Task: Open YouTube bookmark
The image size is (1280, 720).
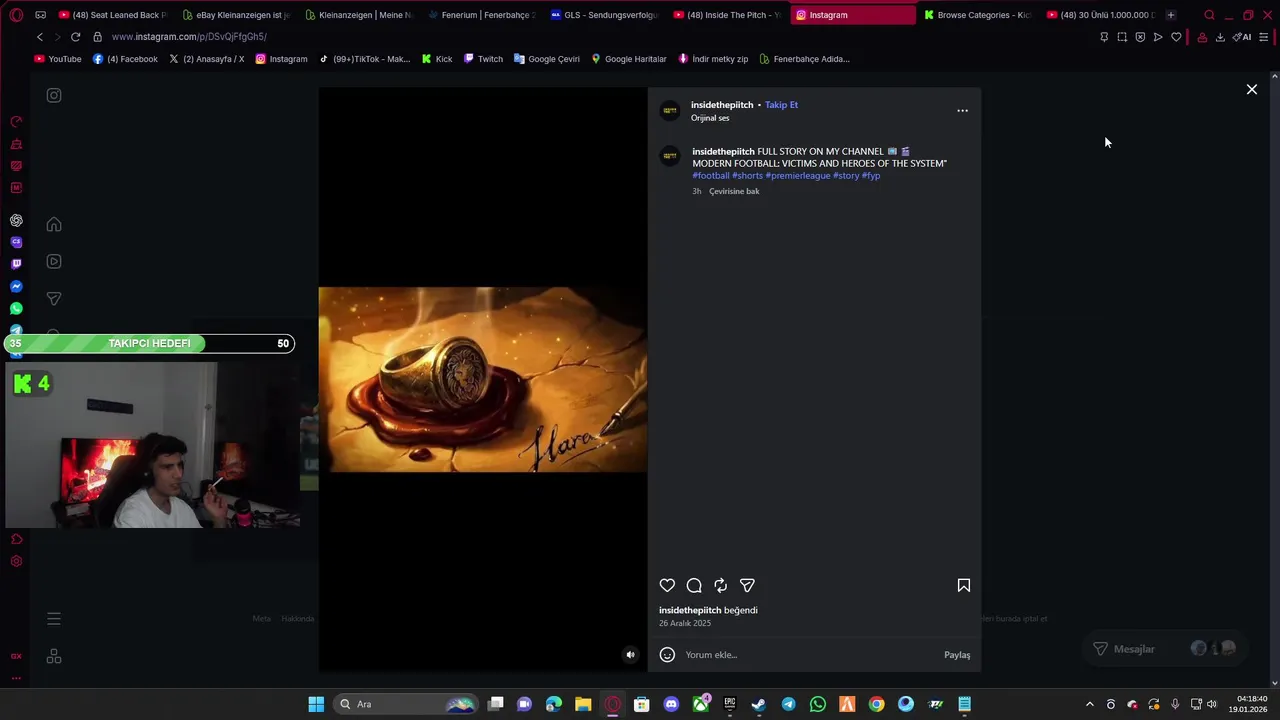Action: [58, 59]
